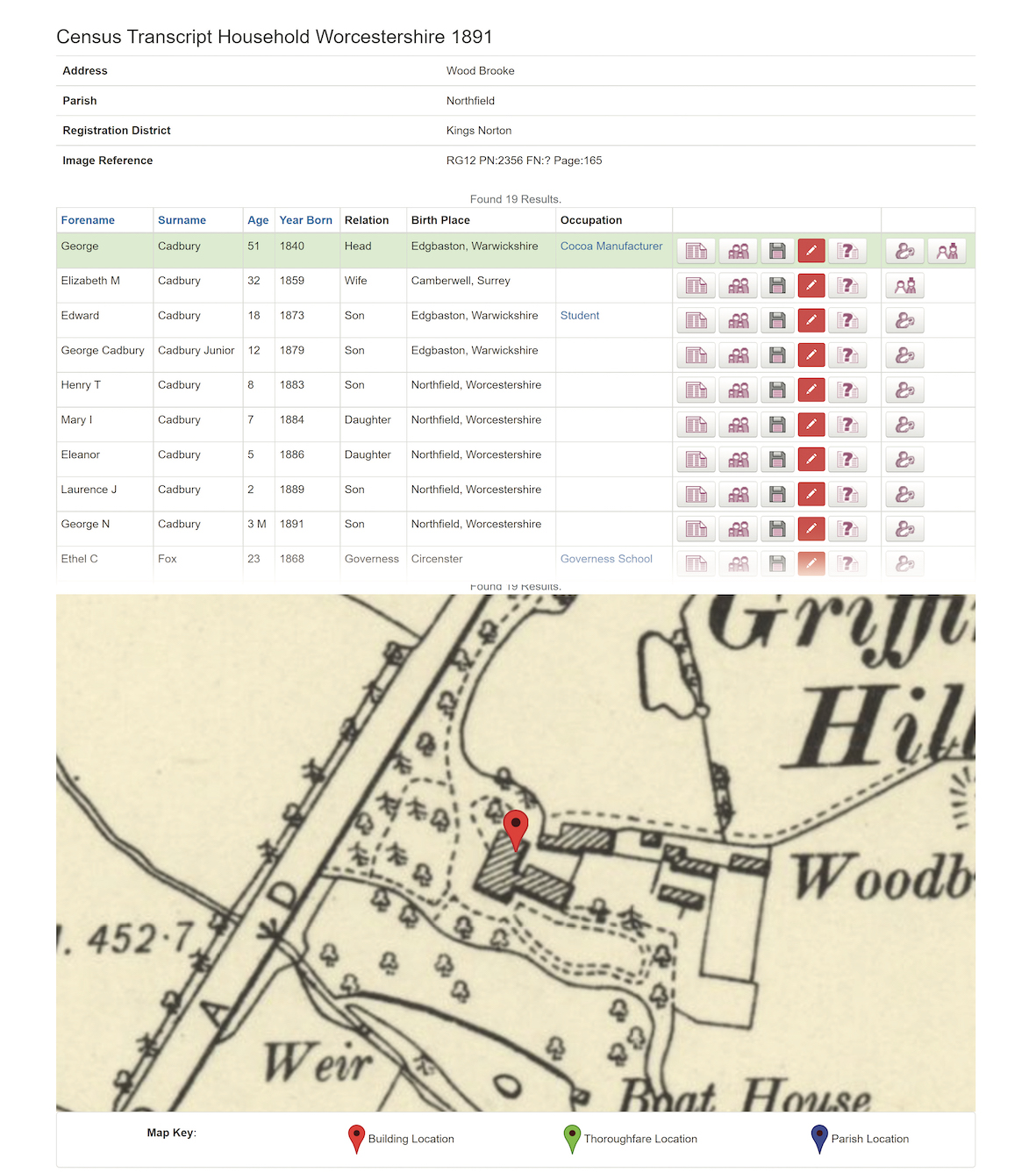Image resolution: width=1036 pixels, height=1173 pixels.
Task: Click the Governess School occupation link
Action: 605,559
